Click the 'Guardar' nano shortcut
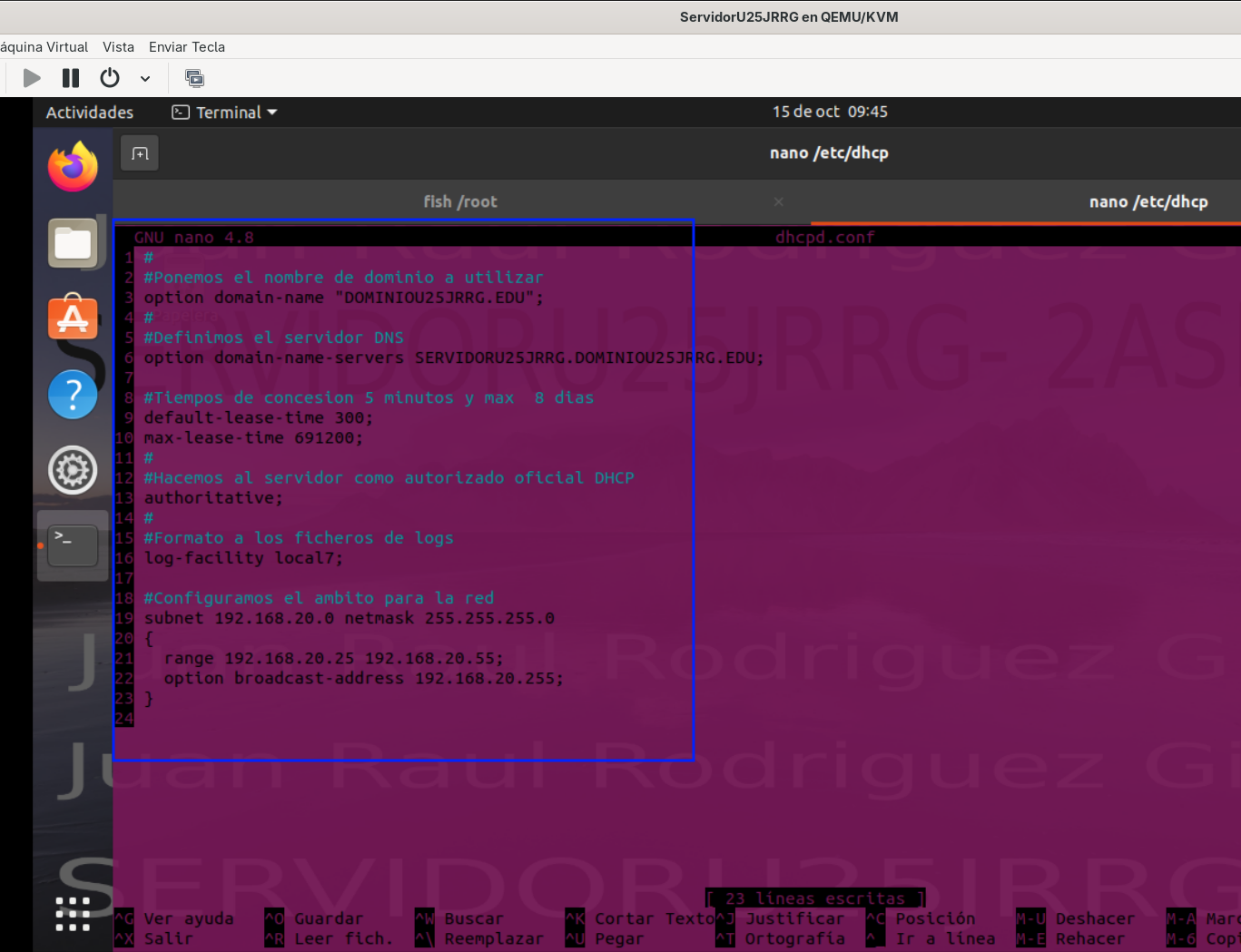Viewport: 1241px width, 952px height. point(328,918)
